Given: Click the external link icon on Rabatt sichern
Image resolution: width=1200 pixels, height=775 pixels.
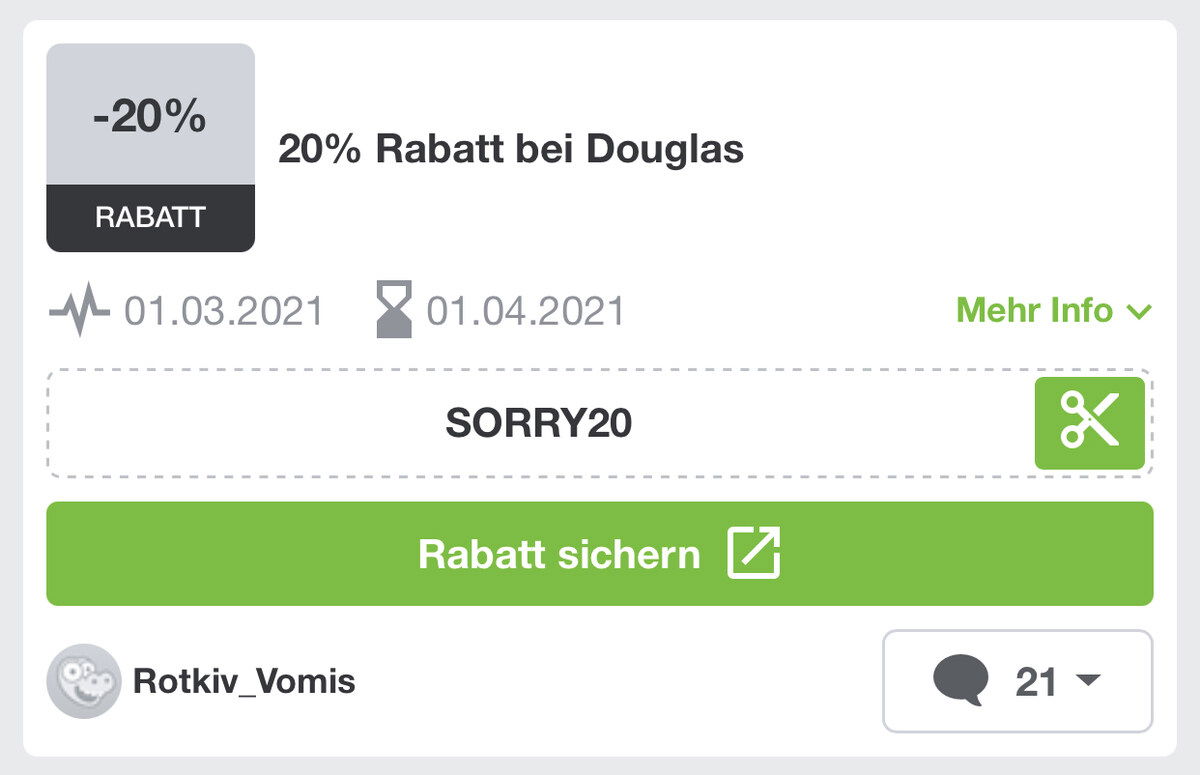Looking at the screenshot, I should coord(753,554).
